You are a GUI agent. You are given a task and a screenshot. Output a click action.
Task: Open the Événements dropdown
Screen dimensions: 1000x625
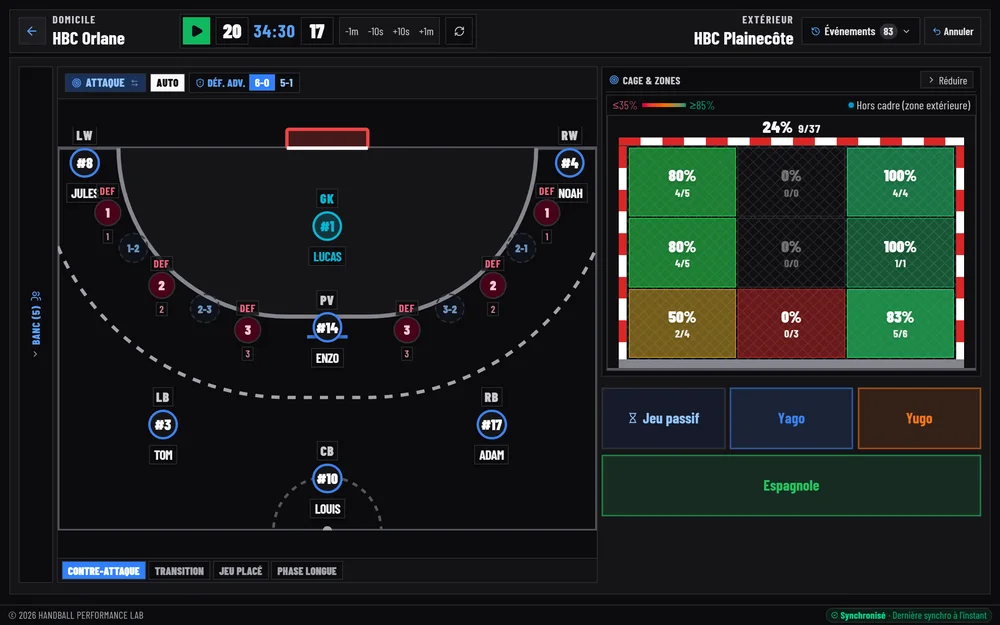(860, 31)
